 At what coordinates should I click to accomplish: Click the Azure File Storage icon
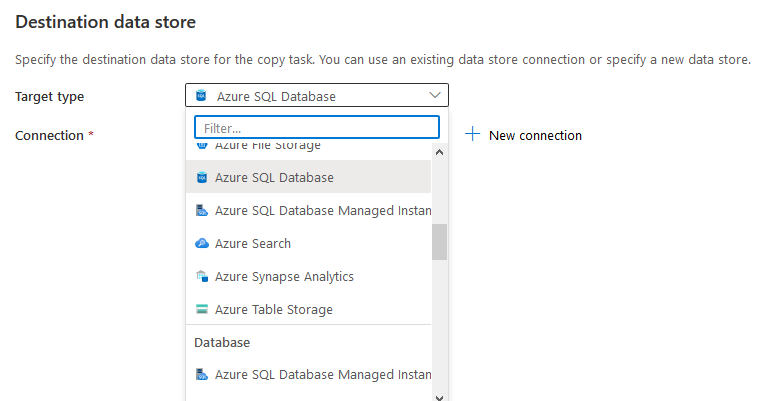[x=201, y=146]
